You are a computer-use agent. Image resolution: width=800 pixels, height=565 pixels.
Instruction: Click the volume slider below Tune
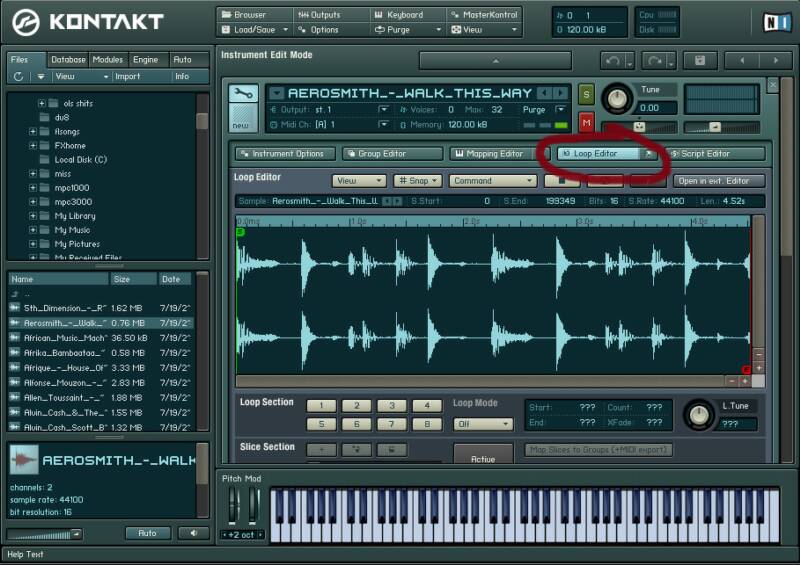coord(640,127)
